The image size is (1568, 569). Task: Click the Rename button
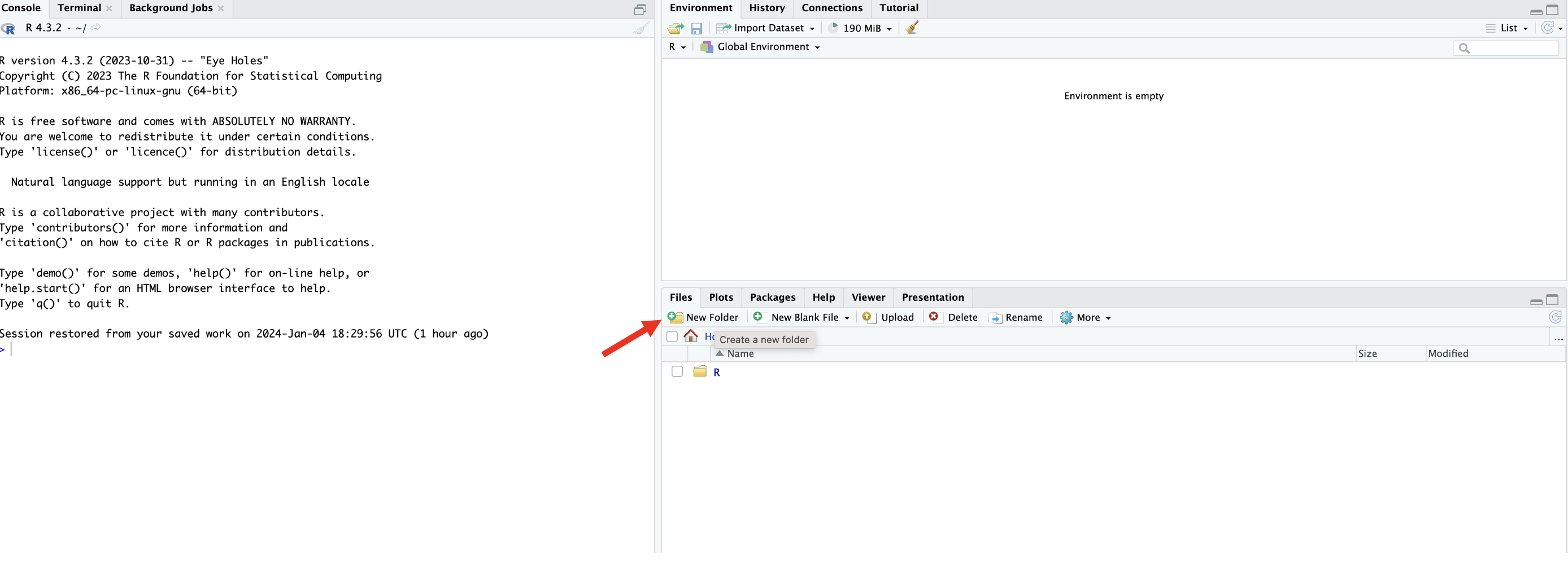tap(1017, 317)
